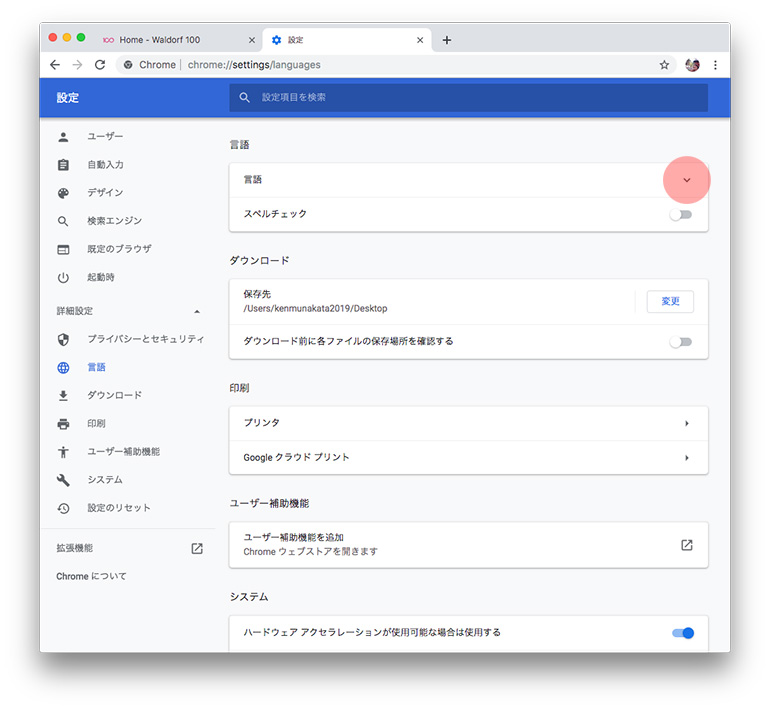770x709 pixels.
Task: Open the Chrome three-dot menu
Action: pos(715,65)
